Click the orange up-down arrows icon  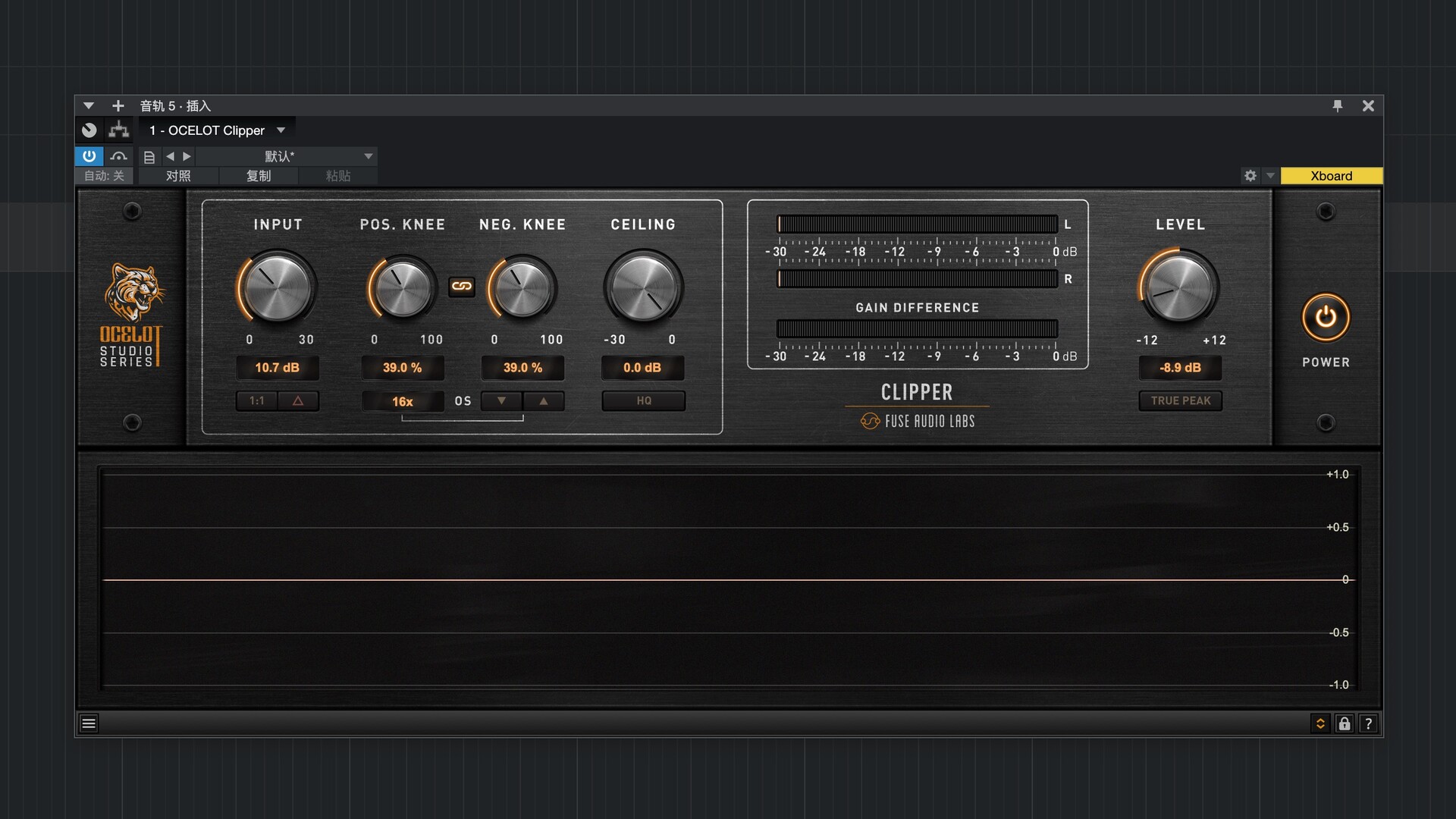pyautogui.click(x=1320, y=723)
